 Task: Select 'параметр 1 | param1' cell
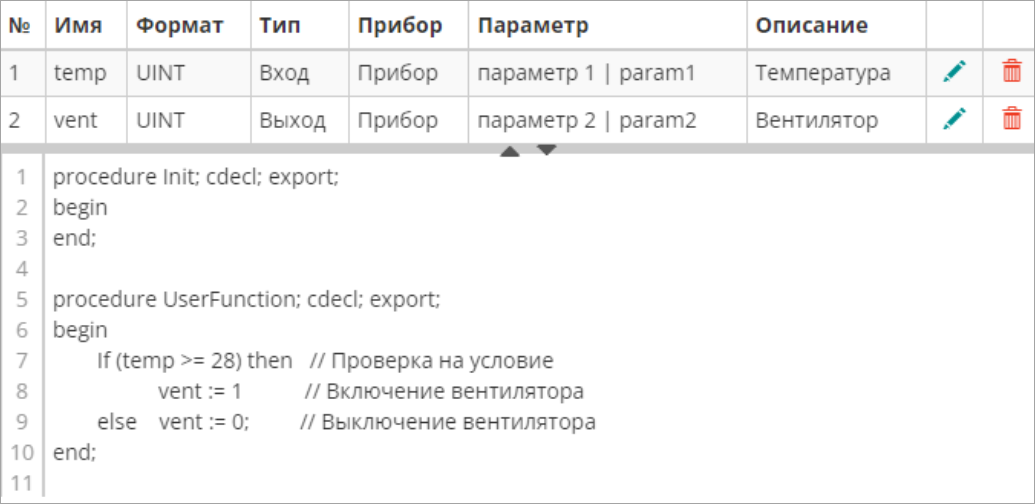[585, 72]
